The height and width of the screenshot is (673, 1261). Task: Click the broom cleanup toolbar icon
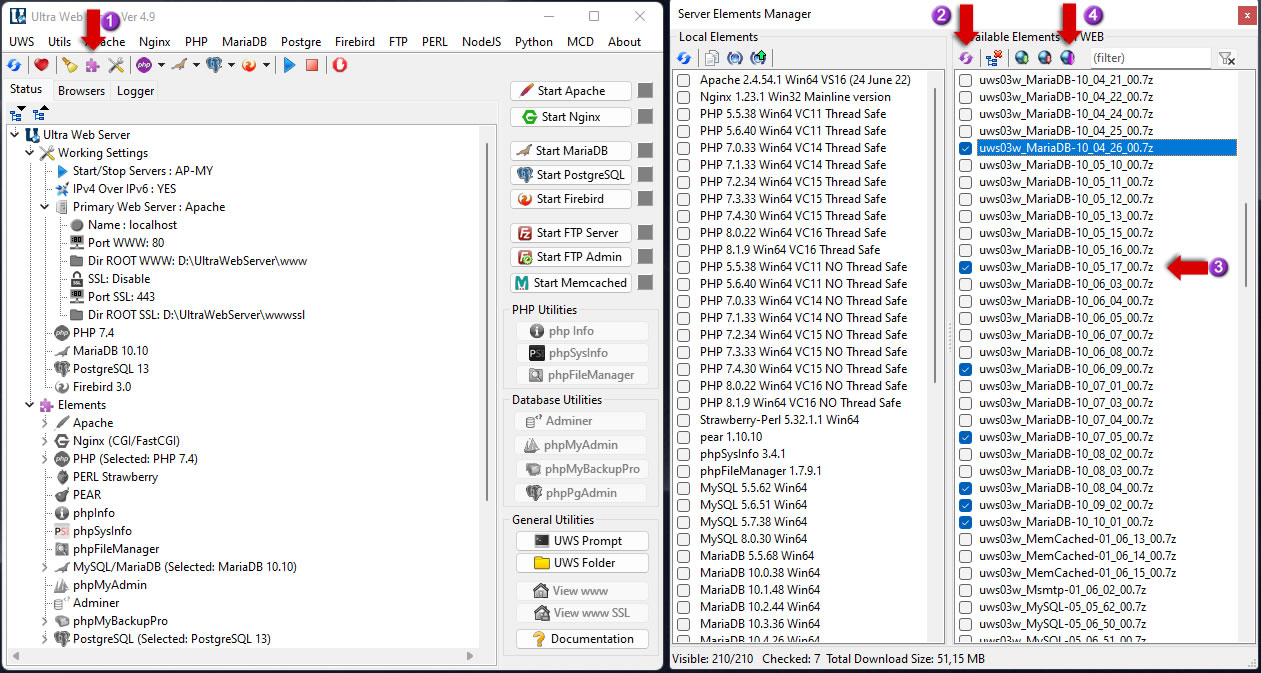[x=69, y=65]
